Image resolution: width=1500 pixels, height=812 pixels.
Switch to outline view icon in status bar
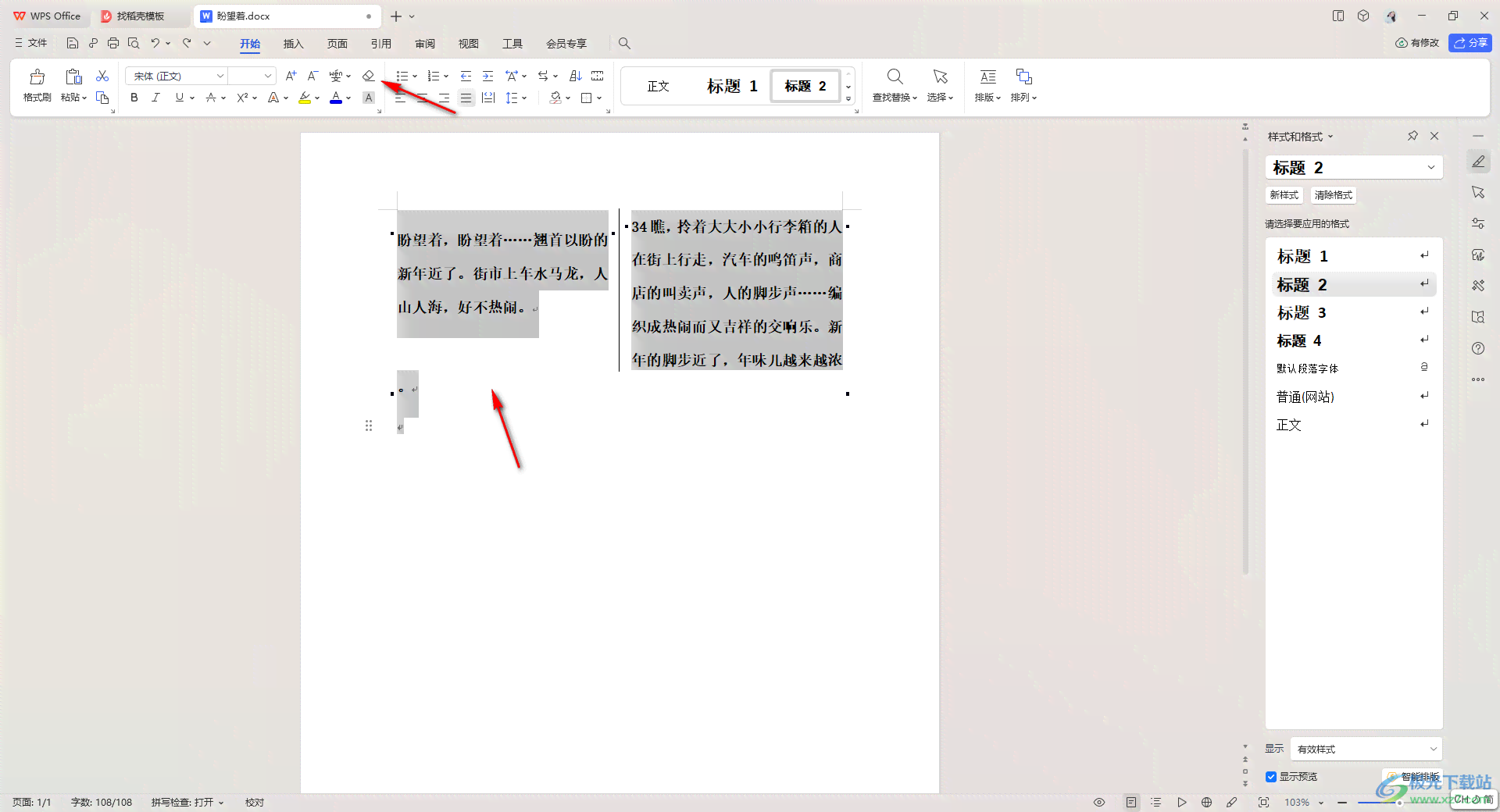point(1156,802)
